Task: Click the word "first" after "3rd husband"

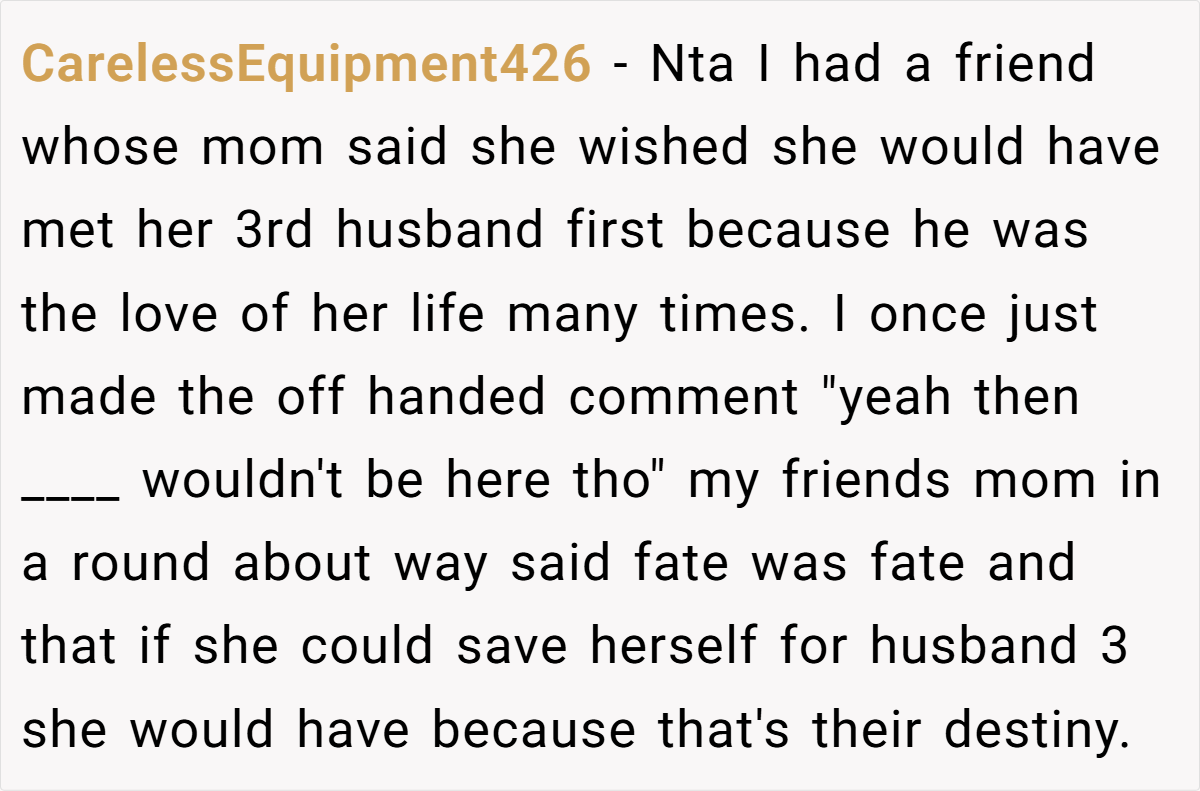Action: [x=615, y=231]
